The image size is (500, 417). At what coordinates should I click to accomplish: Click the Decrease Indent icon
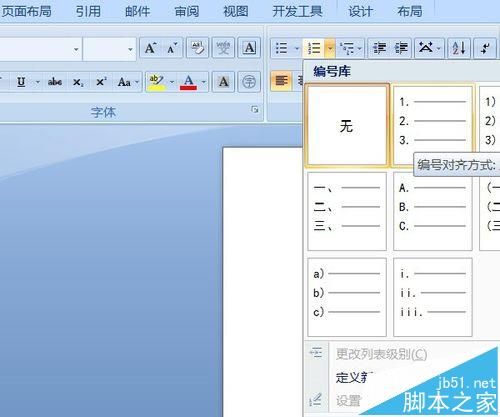point(379,49)
